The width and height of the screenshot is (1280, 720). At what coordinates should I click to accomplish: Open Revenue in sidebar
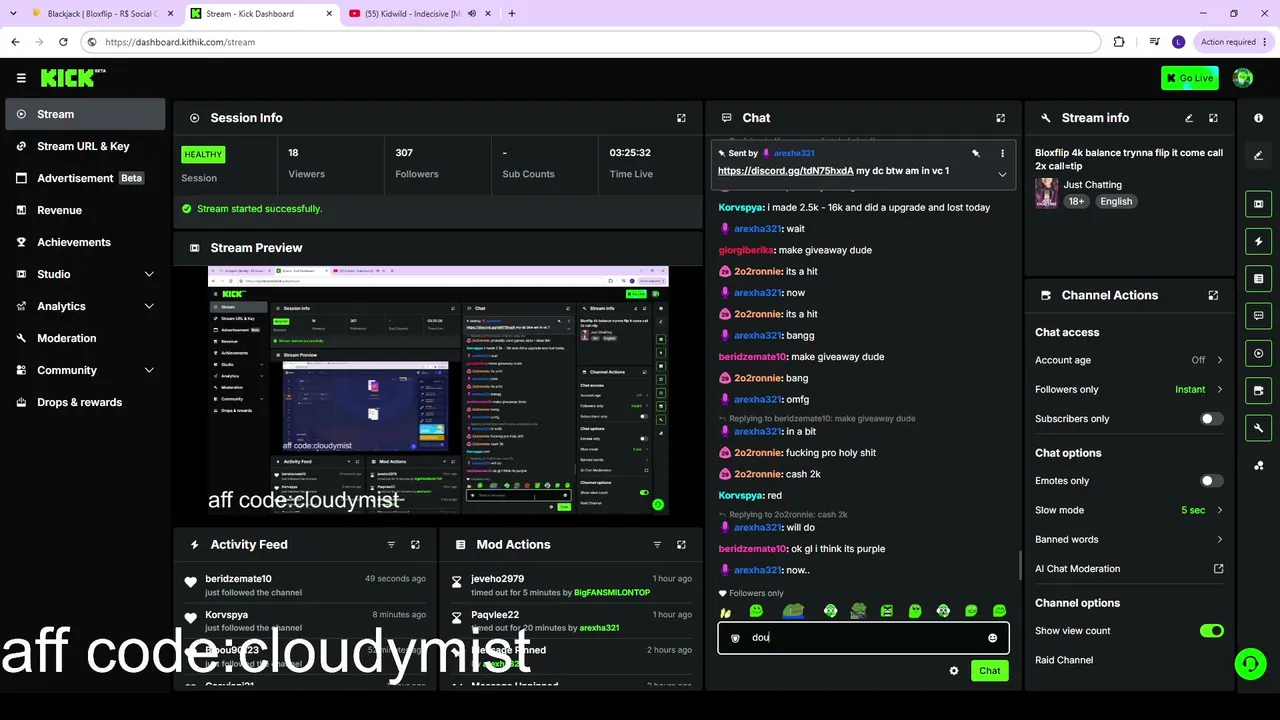85,210
